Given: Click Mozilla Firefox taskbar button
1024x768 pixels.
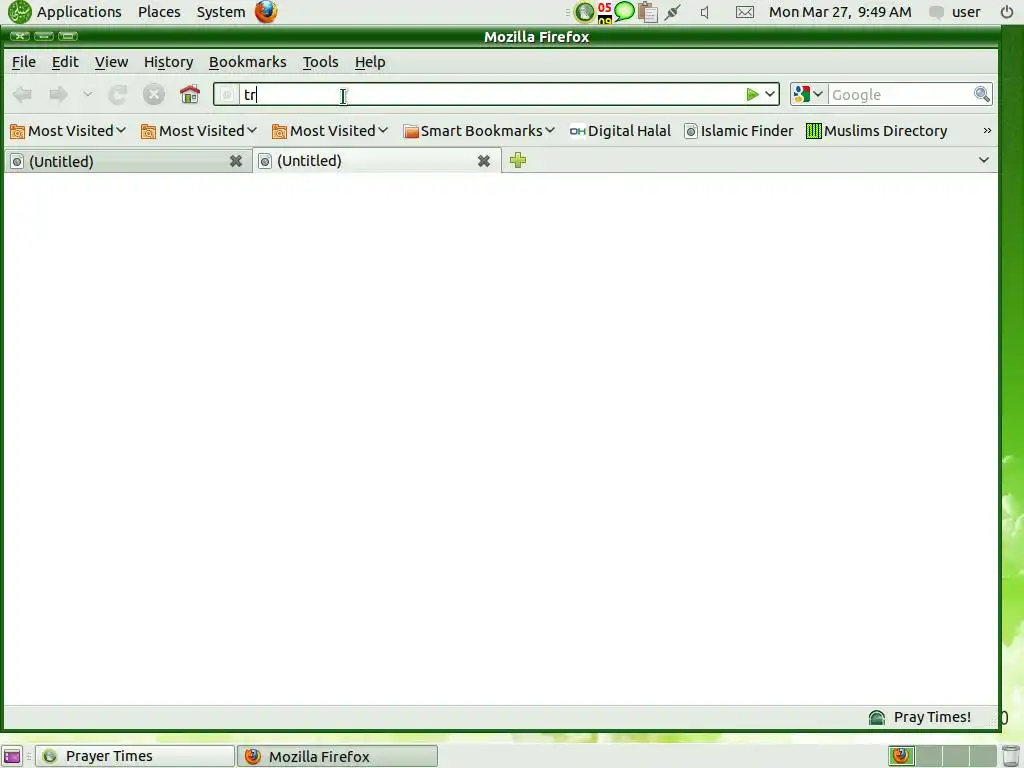Looking at the screenshot, I should (337, 756).
